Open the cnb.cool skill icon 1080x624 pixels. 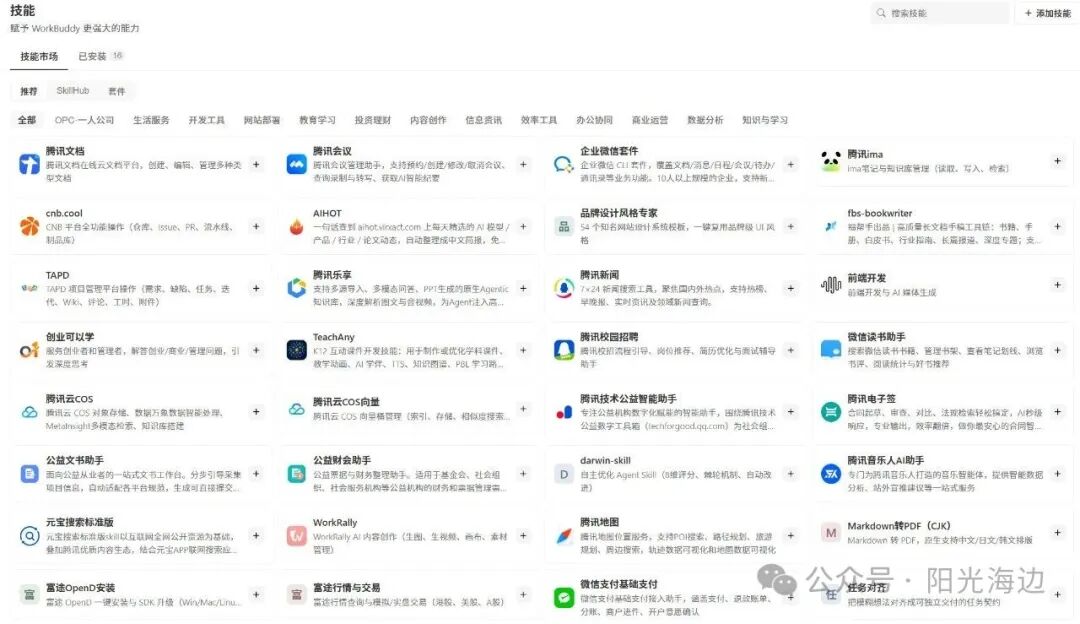pyautogui.click(x=29, y=226)
